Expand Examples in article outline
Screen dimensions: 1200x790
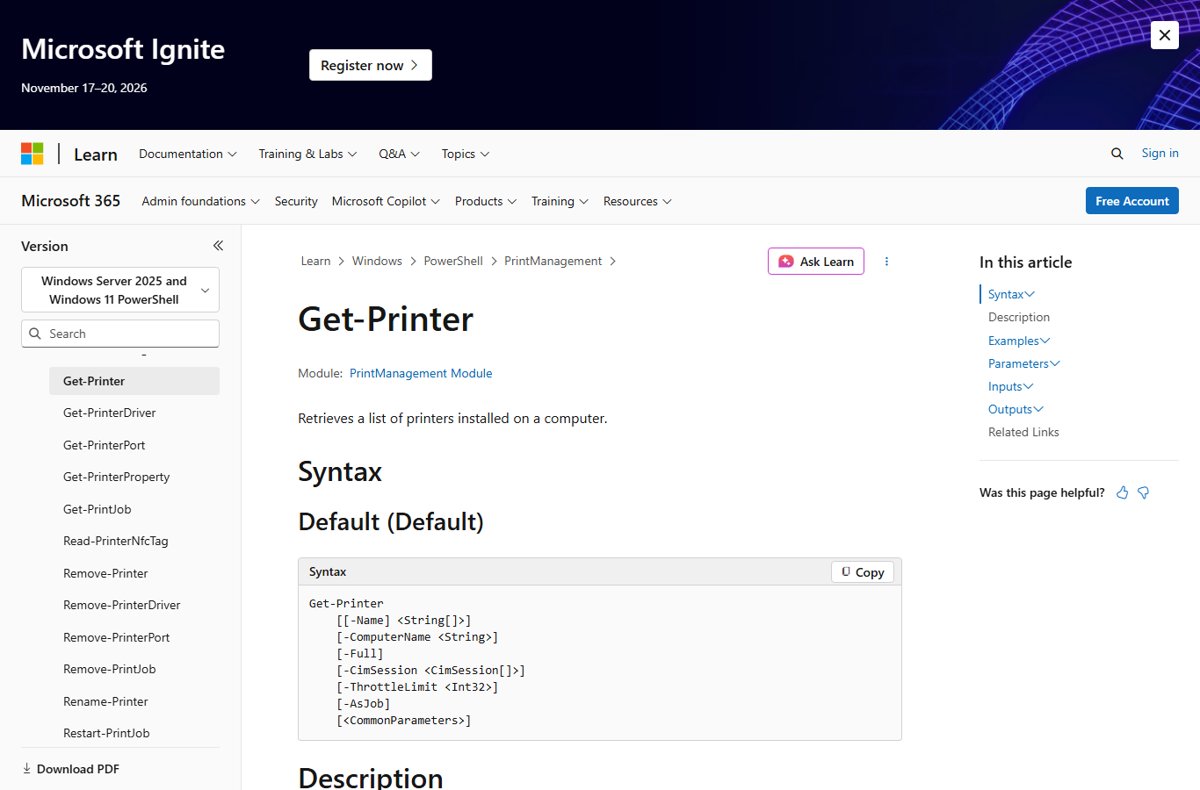[x=1019, y=340]
